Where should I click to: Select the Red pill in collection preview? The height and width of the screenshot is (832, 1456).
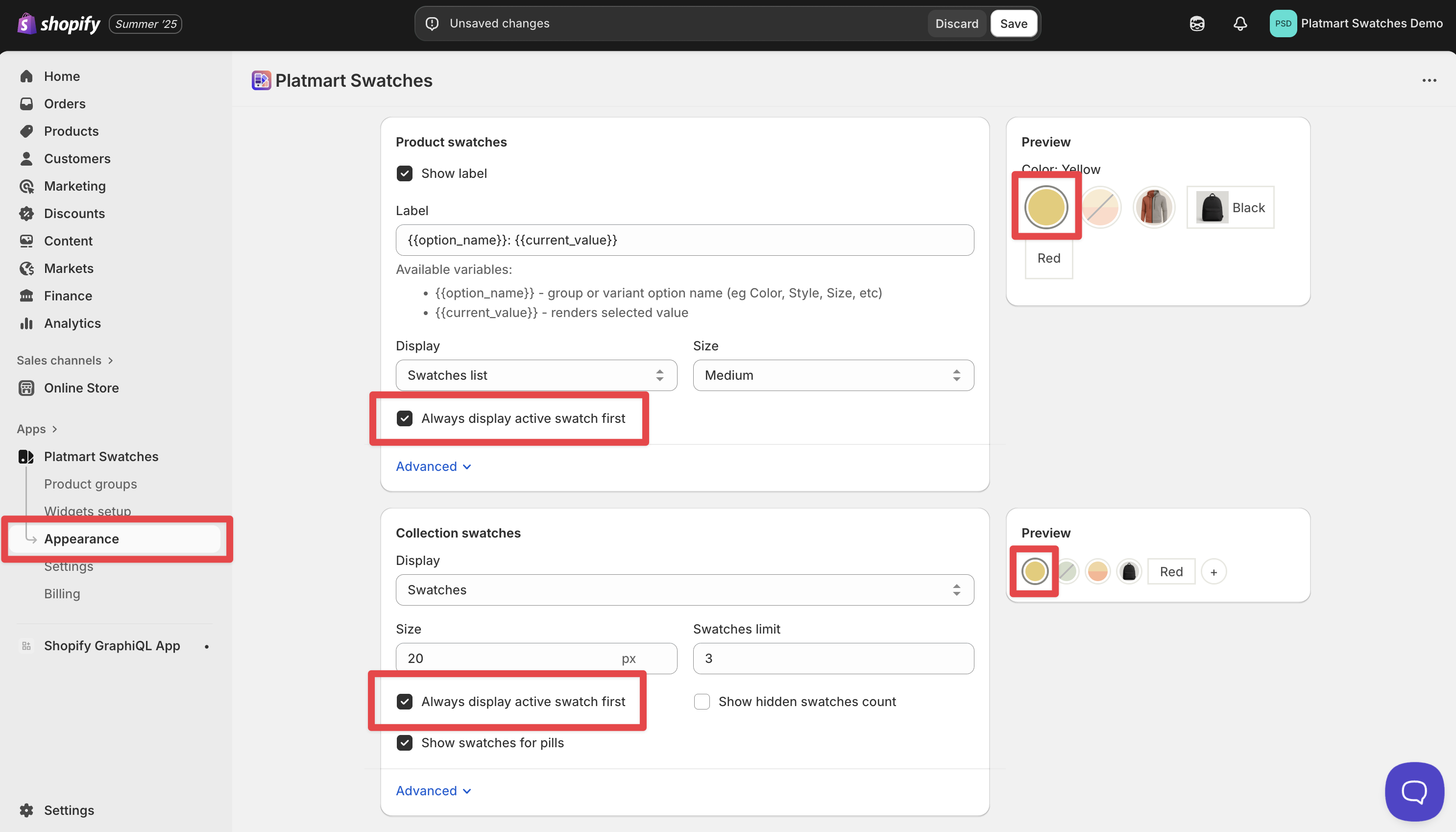1171,571
